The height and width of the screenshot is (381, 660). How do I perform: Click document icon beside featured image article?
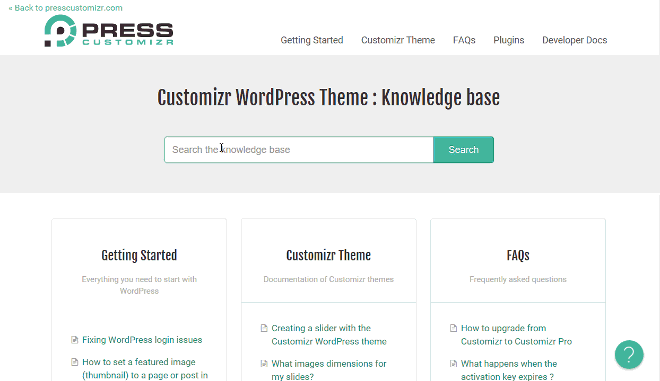[75, 362]
